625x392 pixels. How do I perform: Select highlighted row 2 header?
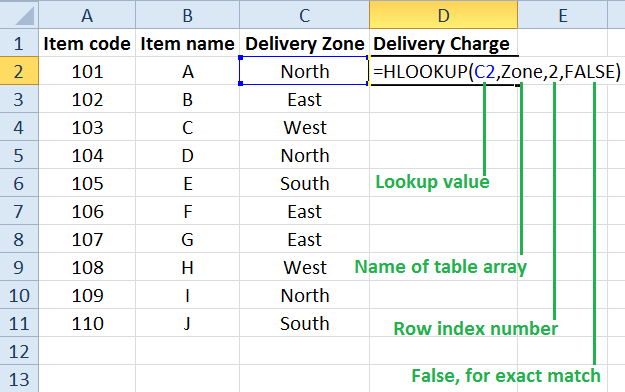19,71
